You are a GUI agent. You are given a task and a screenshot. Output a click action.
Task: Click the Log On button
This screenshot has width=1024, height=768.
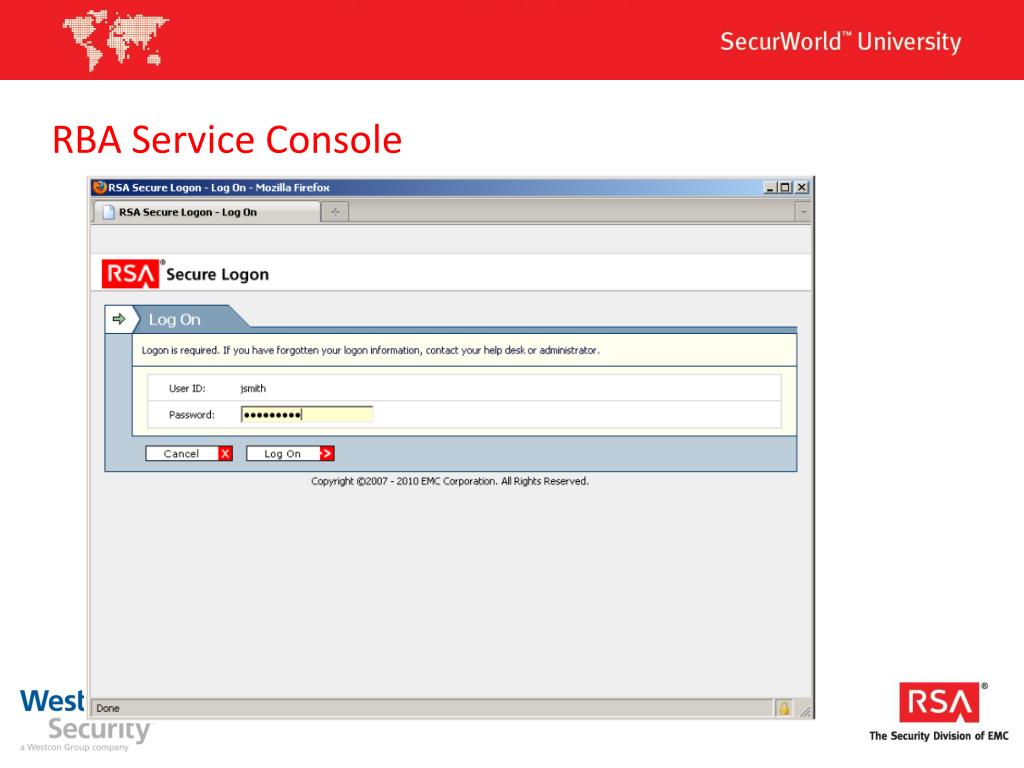pos(290,453)
